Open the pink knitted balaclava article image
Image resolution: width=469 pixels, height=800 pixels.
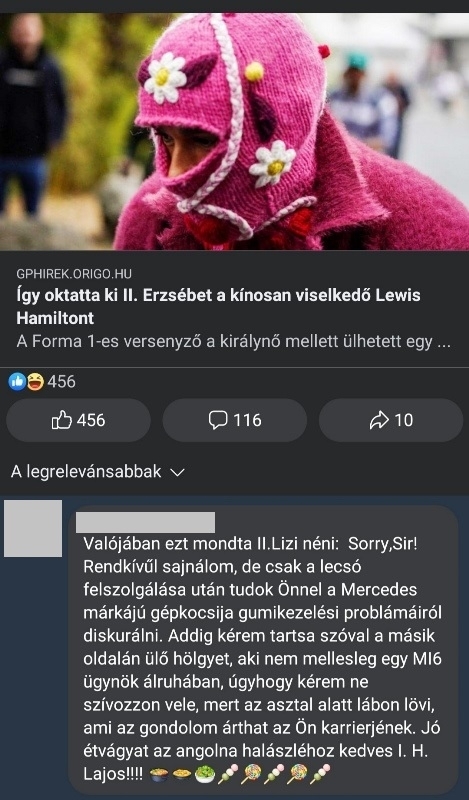[x=234, y=131]
